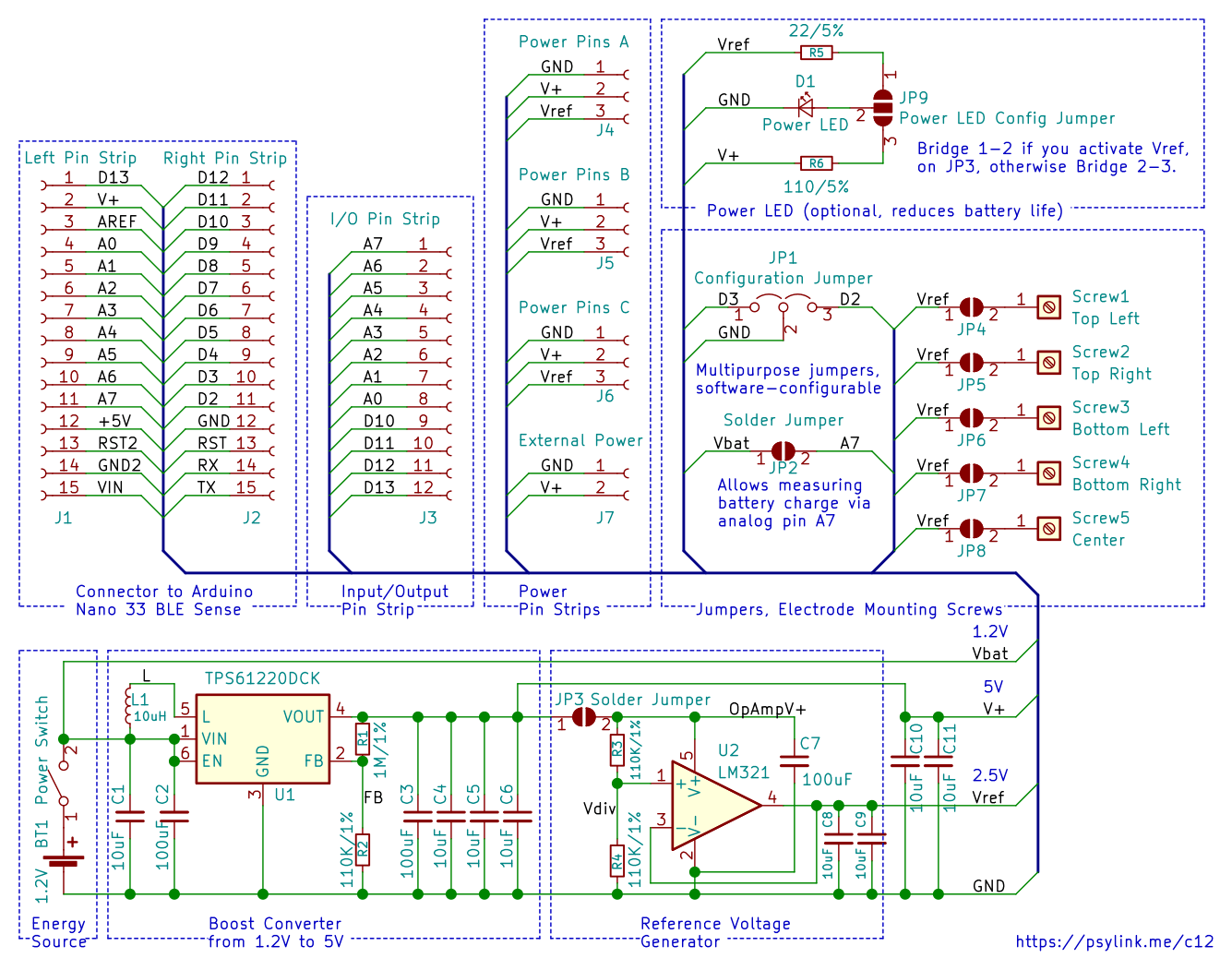Click the R4 110K resistor symbol
Image resolution: width=1232 pixels, height=970 pixels.
tap(617, 861)
